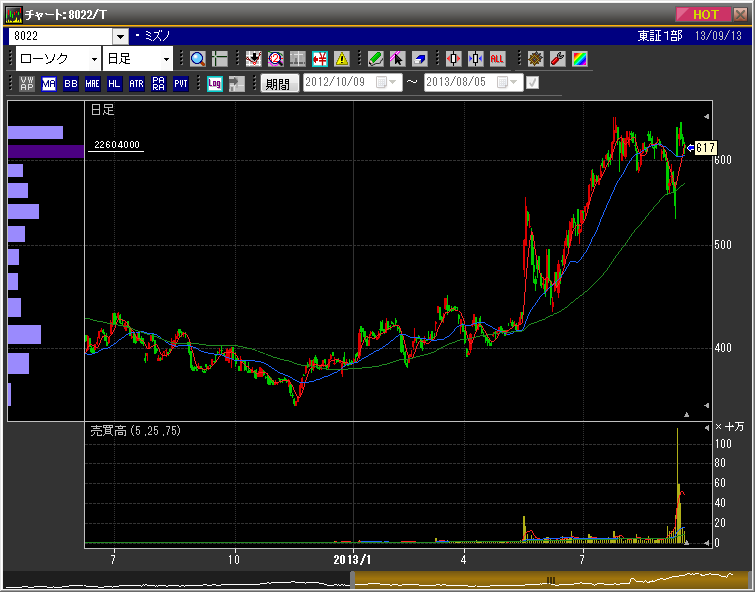Click the red ALL icon

[x=497, y=59]
